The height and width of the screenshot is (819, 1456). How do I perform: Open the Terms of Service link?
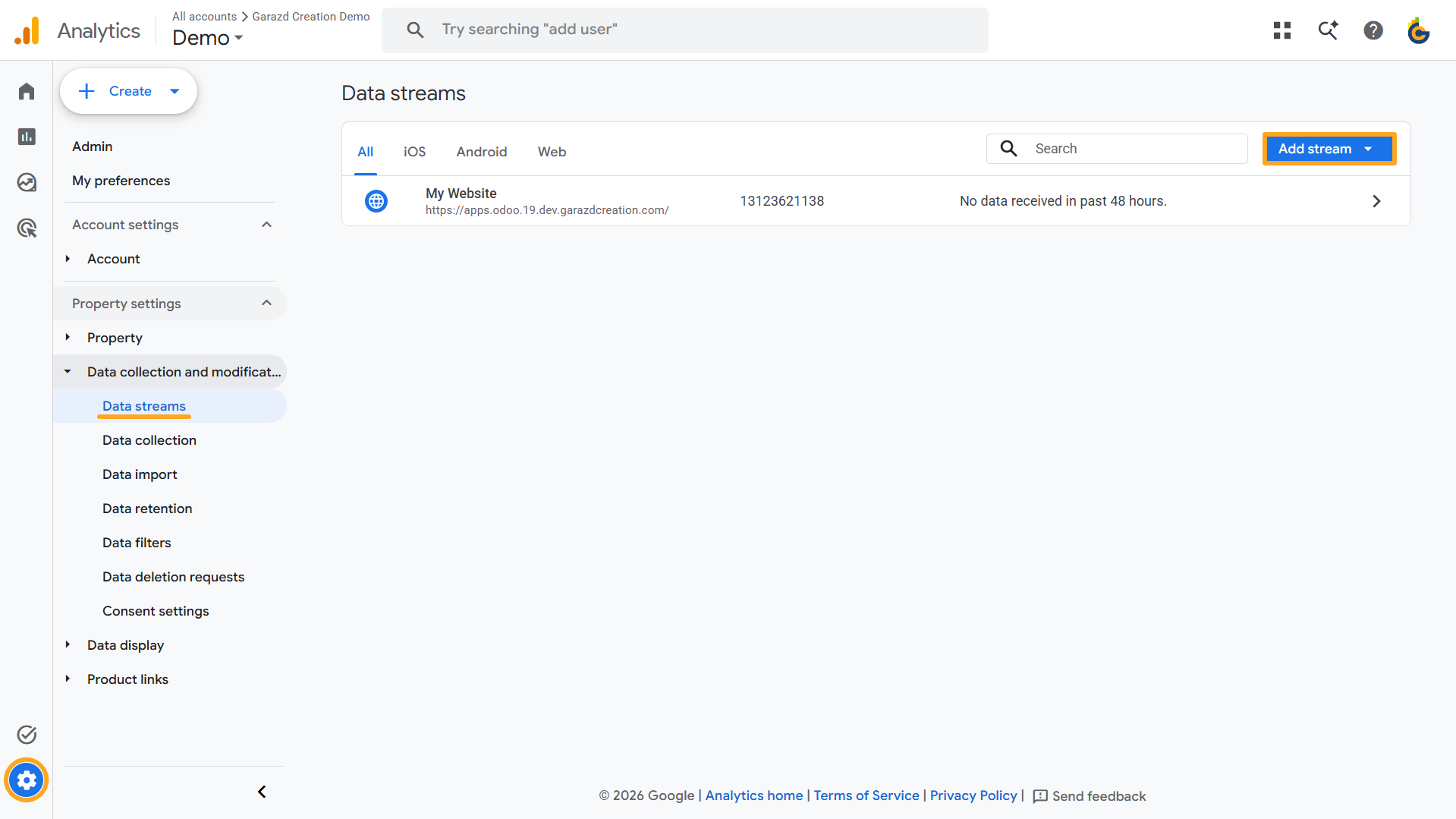click(x=866, y=795)
